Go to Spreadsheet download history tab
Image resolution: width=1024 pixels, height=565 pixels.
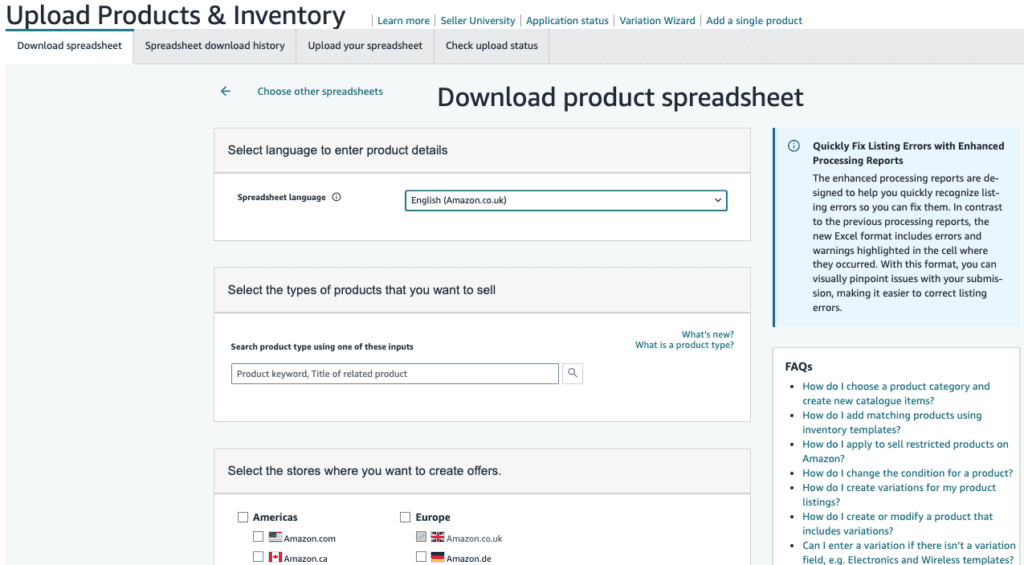[x=214, y=46]
